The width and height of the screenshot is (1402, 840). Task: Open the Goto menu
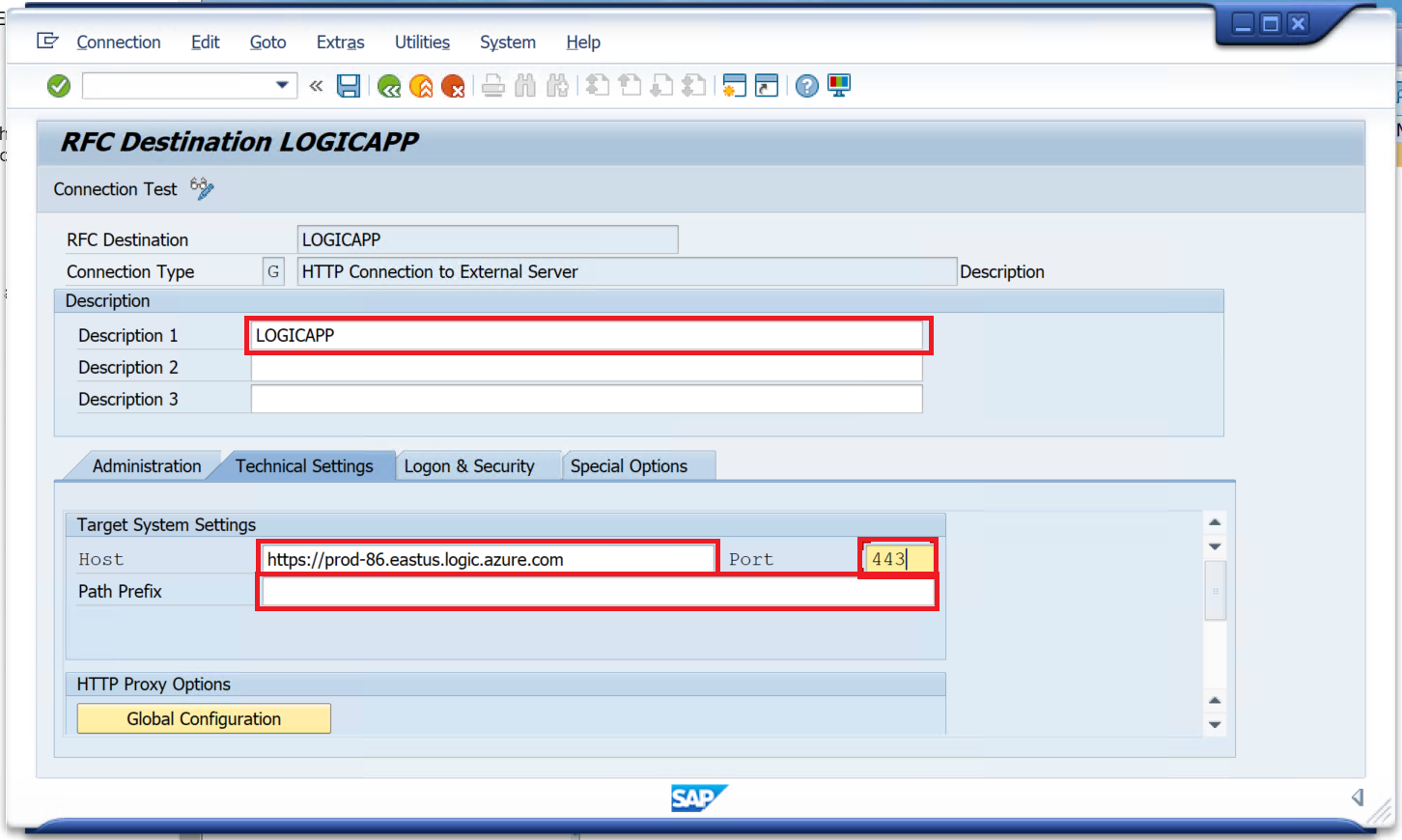tap(267, 42)
